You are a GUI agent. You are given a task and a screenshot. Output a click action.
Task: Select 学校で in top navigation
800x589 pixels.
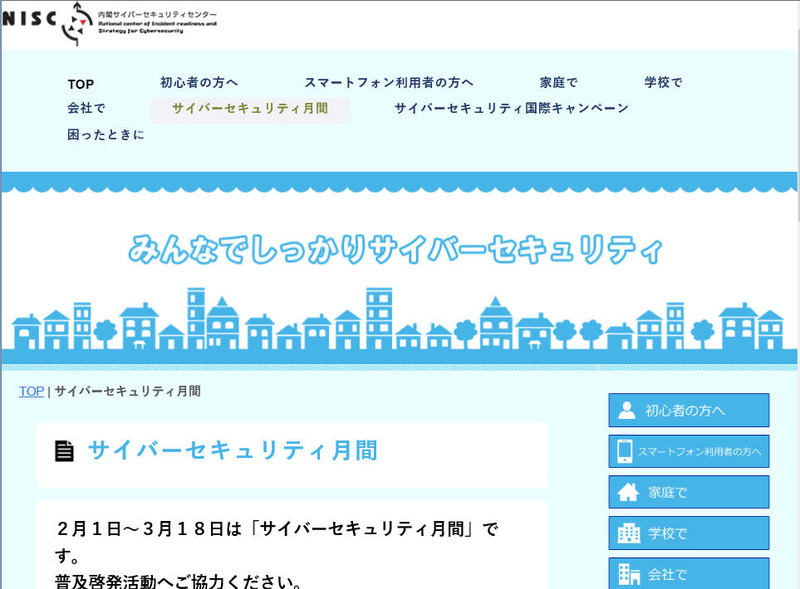pyautogui.click(x=663, y=83)
